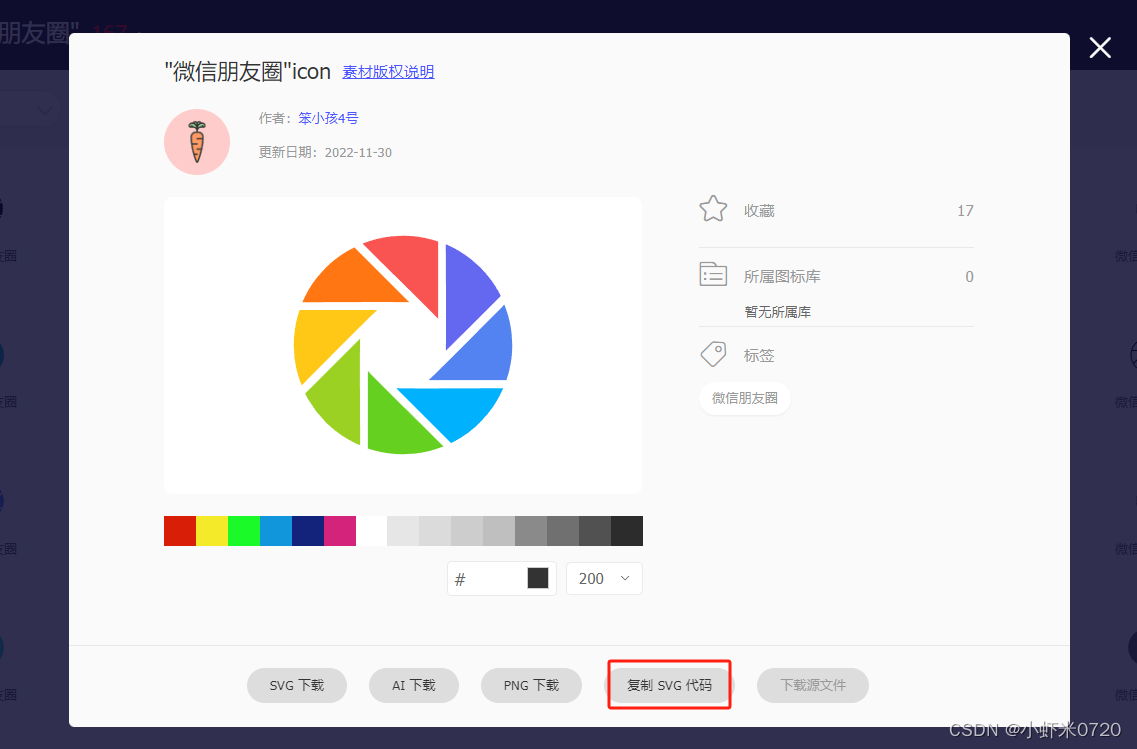Click the SVG 下载 button

tap(297, 685)
